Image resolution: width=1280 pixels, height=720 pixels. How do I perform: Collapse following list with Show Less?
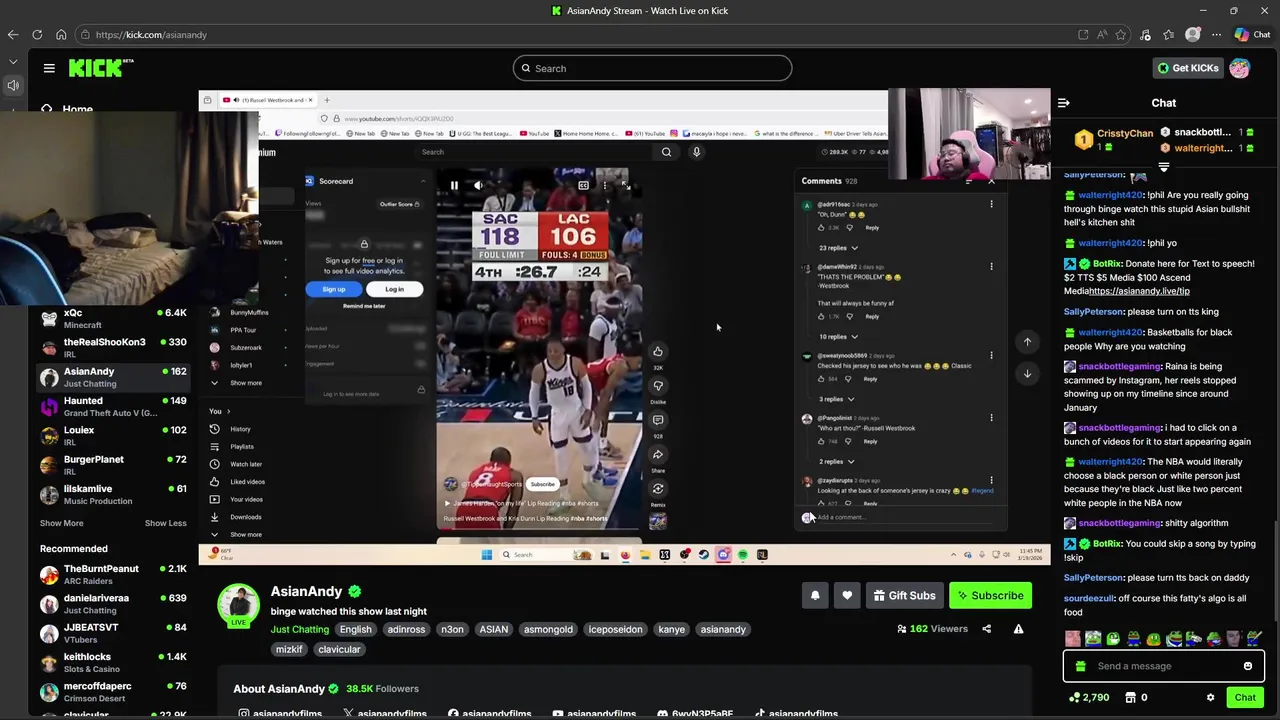click(x=165, y=523)
